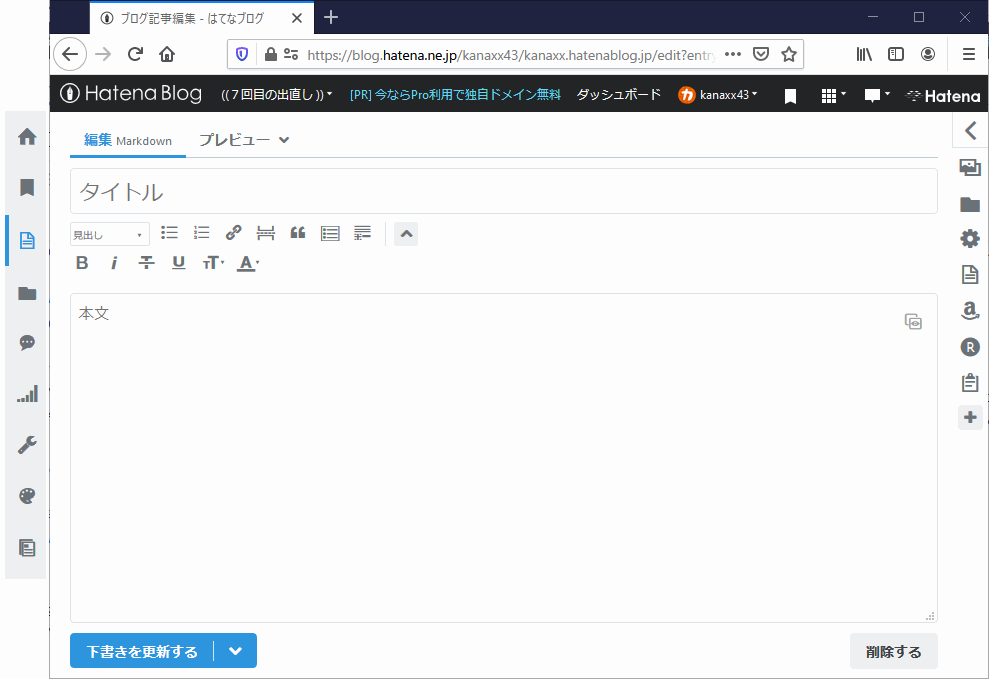The width and height of the screenshot is (989, 679).
Task: Insert a footnote icon in toolbar
Action: (x=362, y=233)
